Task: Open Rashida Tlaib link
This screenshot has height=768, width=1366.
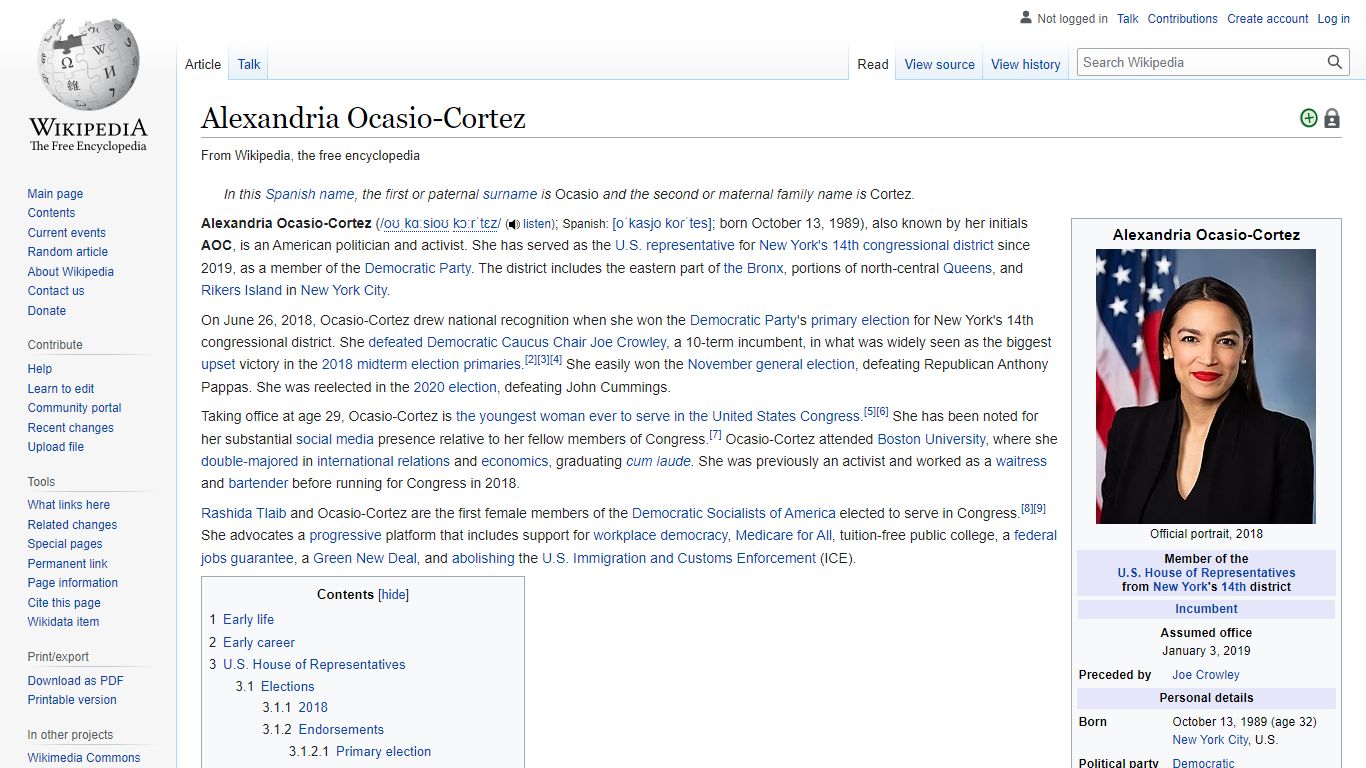Action: point(243,513)
